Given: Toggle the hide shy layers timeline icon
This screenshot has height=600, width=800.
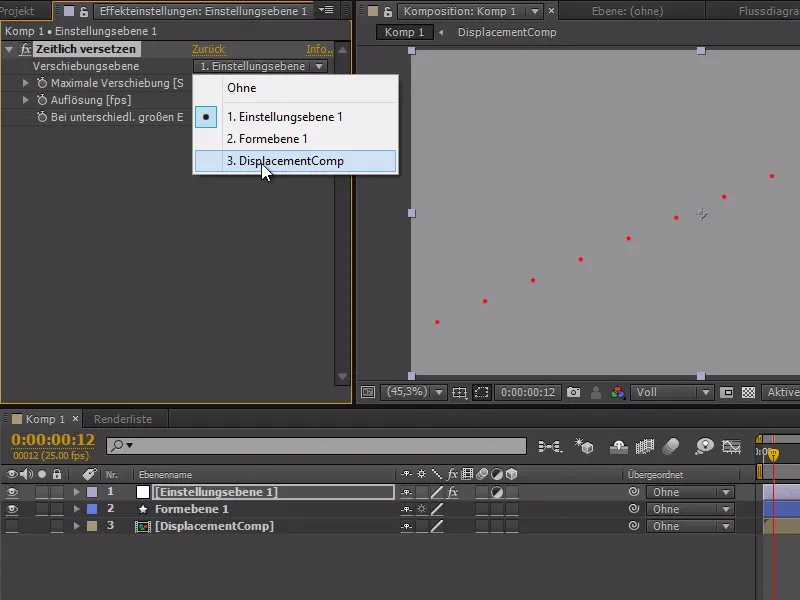Looking at the screenshot, I should (x=618, y=447).
